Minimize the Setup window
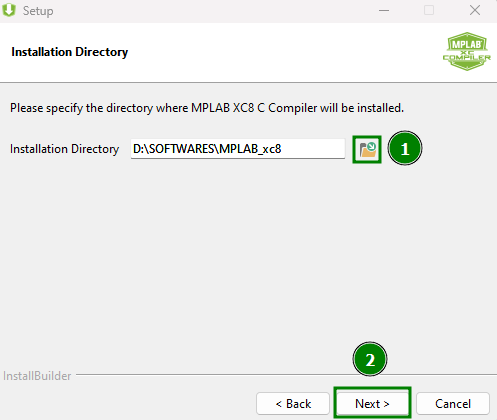 384,10
